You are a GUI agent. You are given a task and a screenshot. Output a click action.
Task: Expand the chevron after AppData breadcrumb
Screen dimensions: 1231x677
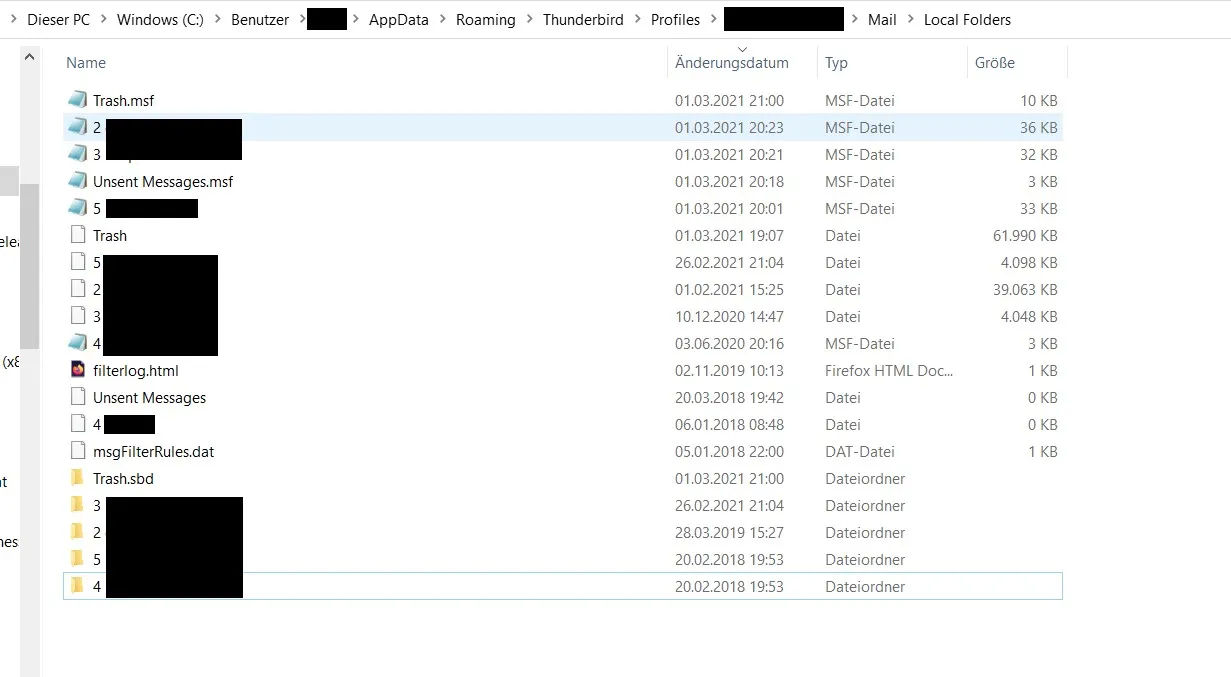click(x=441, y=19)
